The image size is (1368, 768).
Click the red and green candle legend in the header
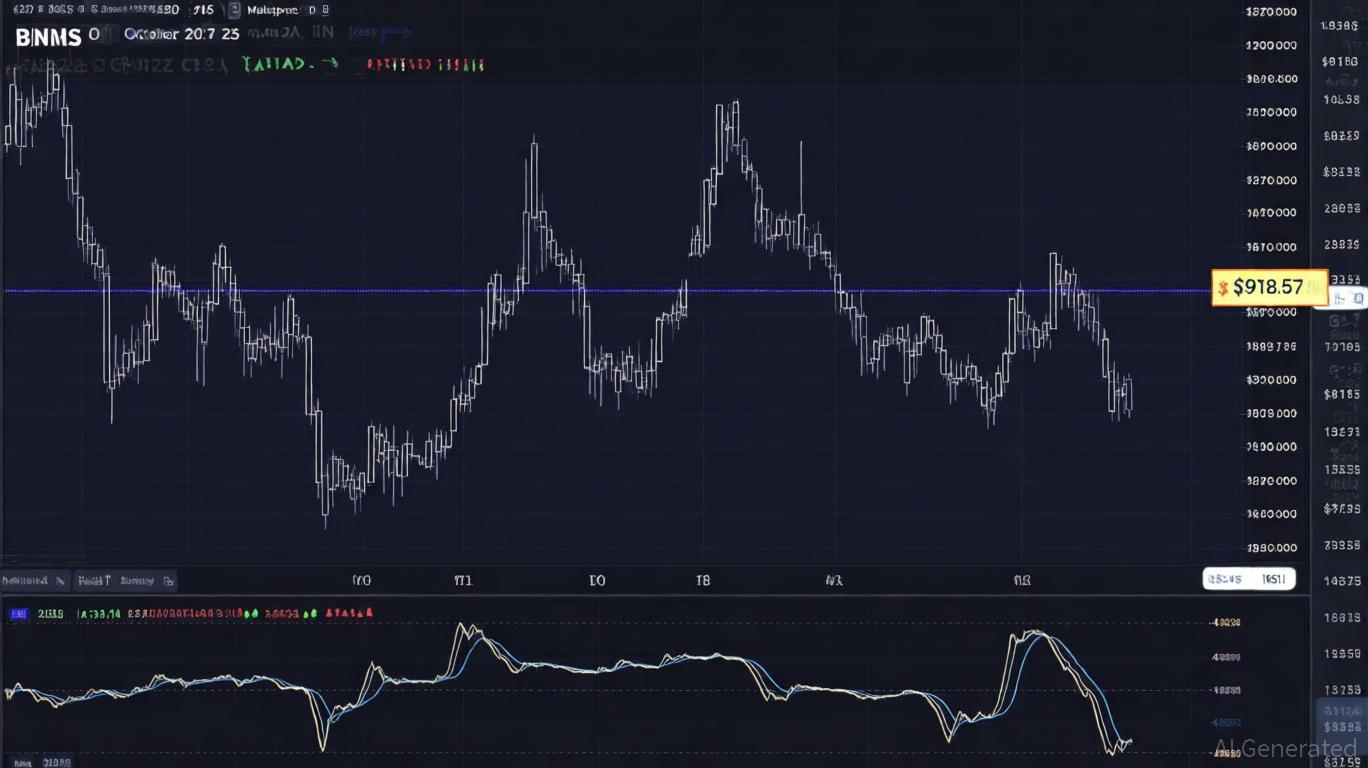pos(425,65)
